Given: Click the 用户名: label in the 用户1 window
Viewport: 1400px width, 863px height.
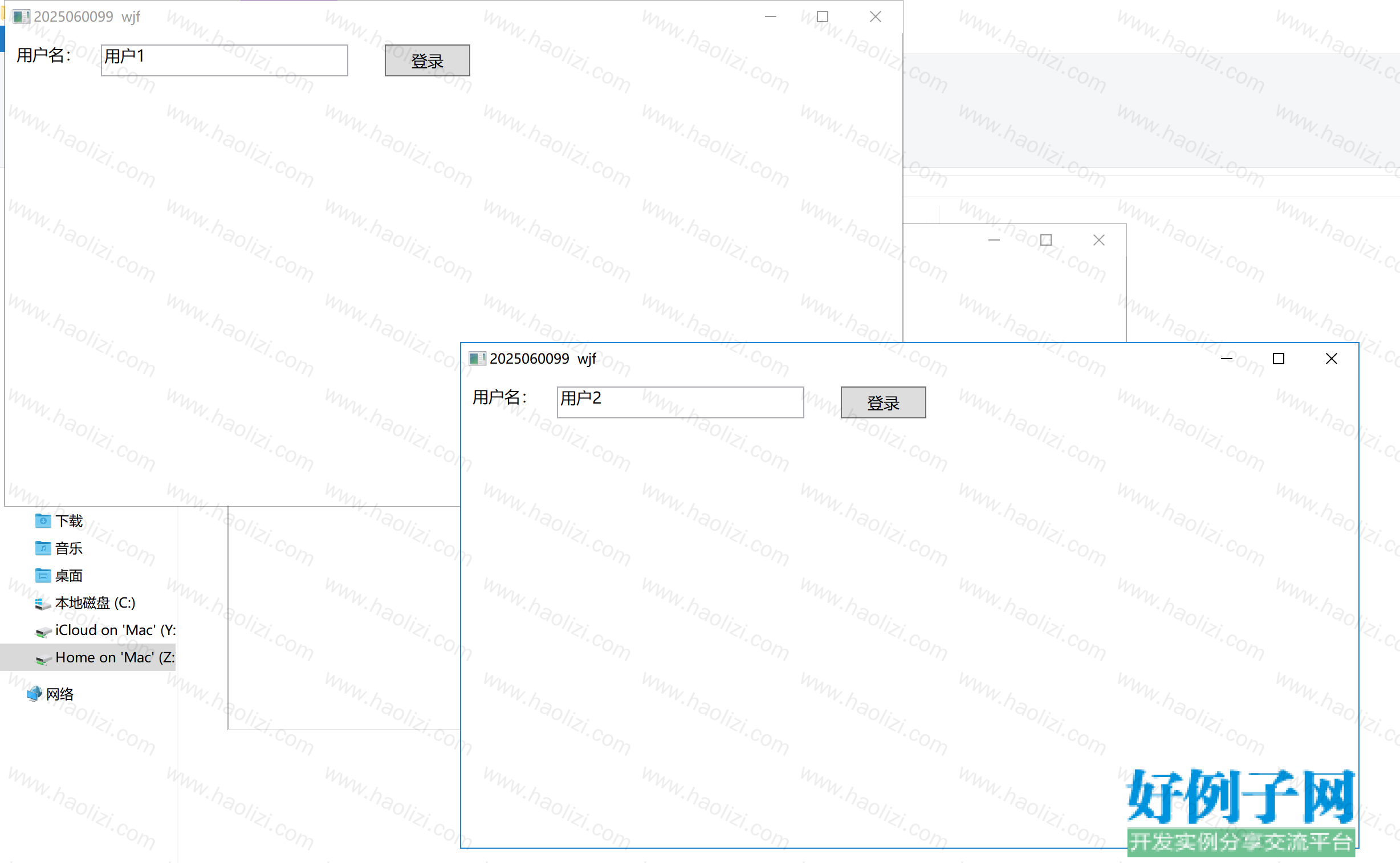Looking at the screenshot, I should click(43, 55).
